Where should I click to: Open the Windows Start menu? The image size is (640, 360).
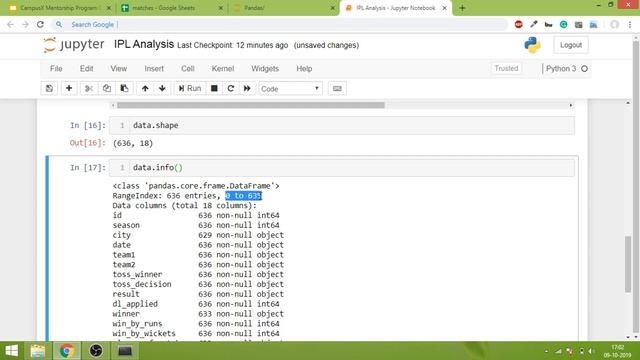11,351
